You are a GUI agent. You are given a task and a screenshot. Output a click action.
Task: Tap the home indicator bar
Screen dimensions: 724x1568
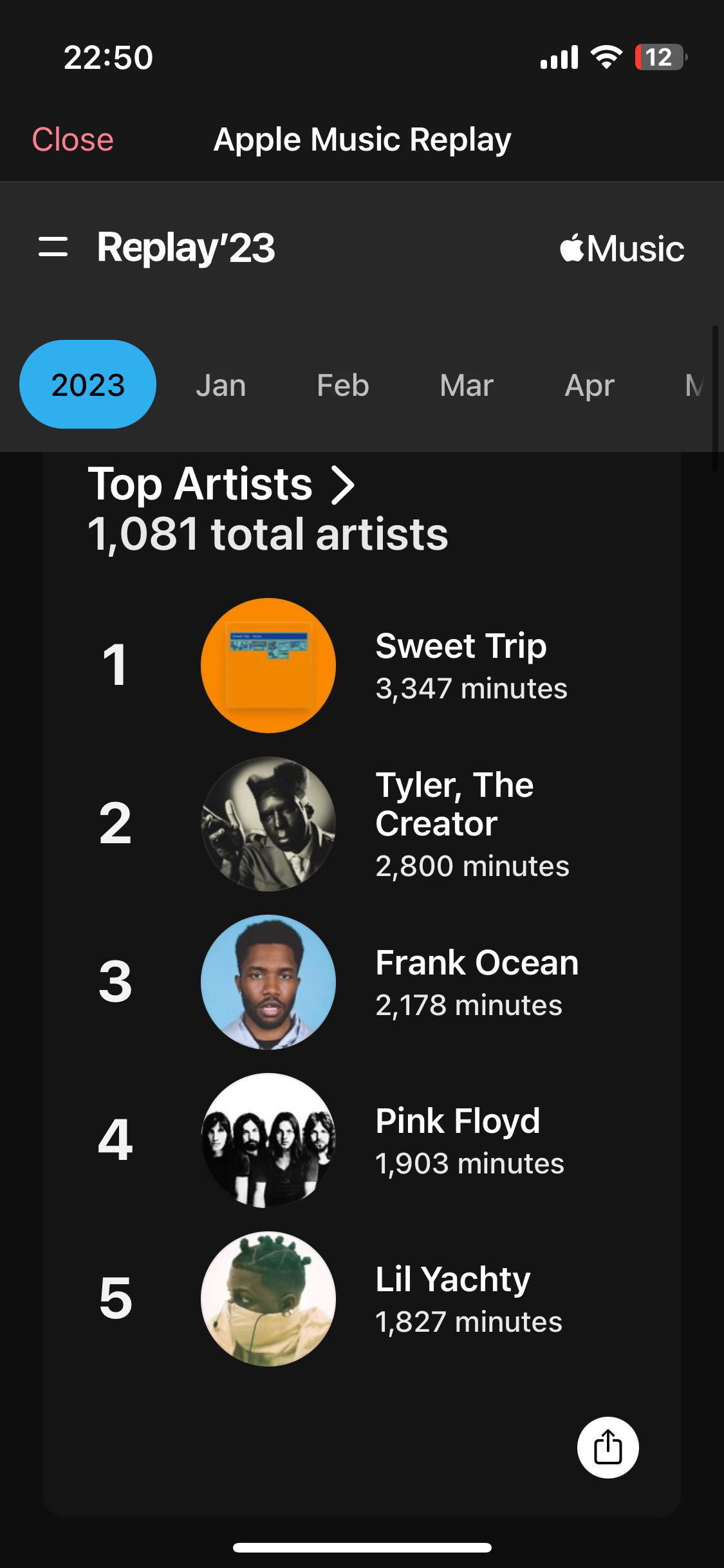tap(362, 1547)
